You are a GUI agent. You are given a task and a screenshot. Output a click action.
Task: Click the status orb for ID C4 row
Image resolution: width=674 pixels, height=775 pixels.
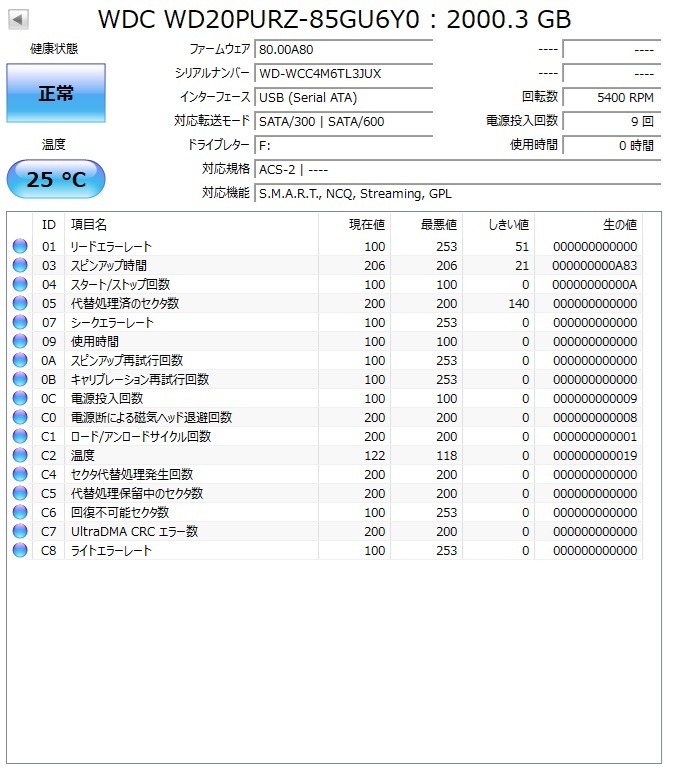tap(20, 474)
